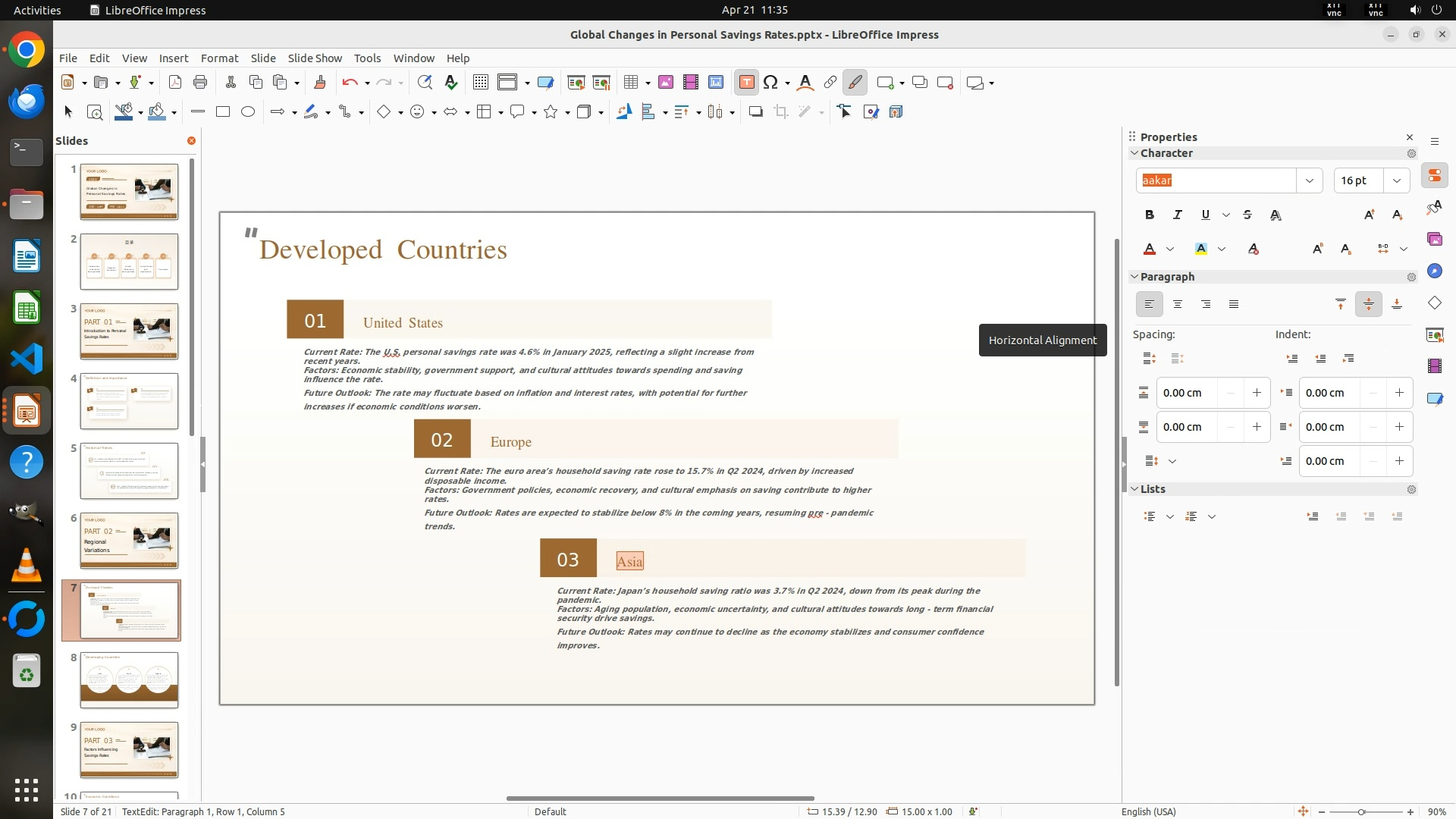Click the Insert Table toolbar icon
The height and width of the screenshot is (819, 1456).
630,83
